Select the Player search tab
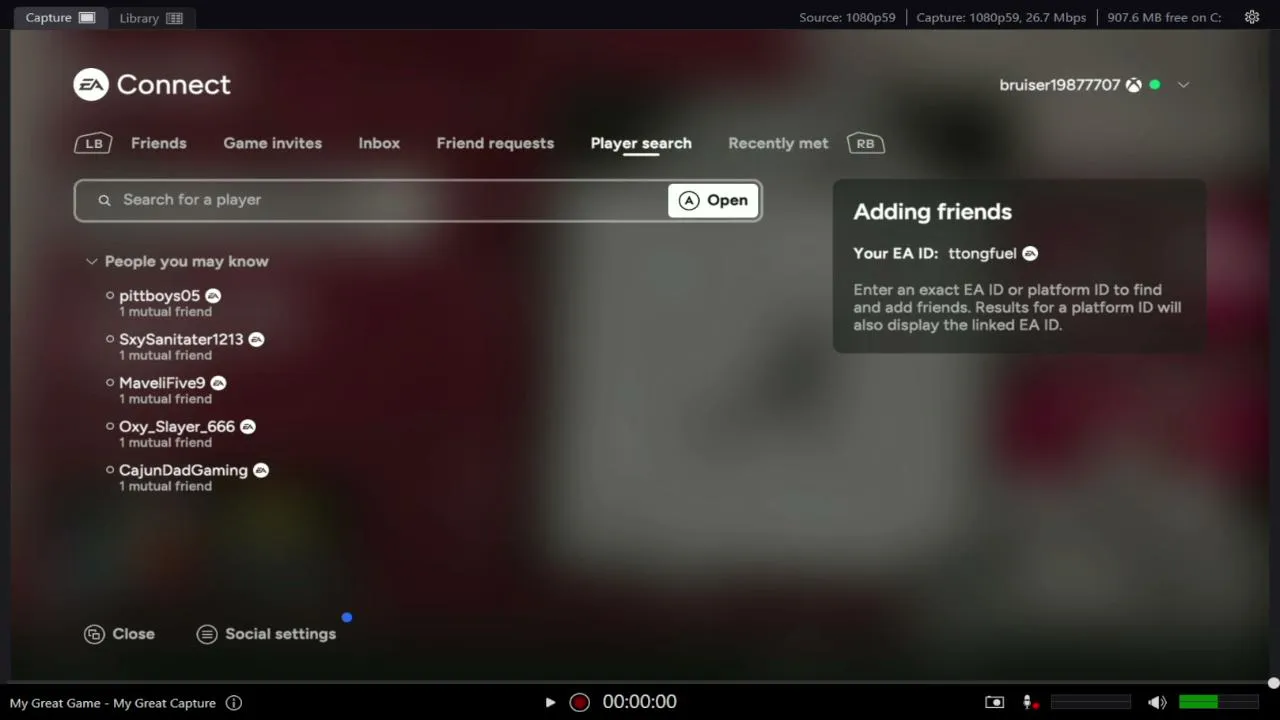 pyautogui.click(x=641, y=143)
